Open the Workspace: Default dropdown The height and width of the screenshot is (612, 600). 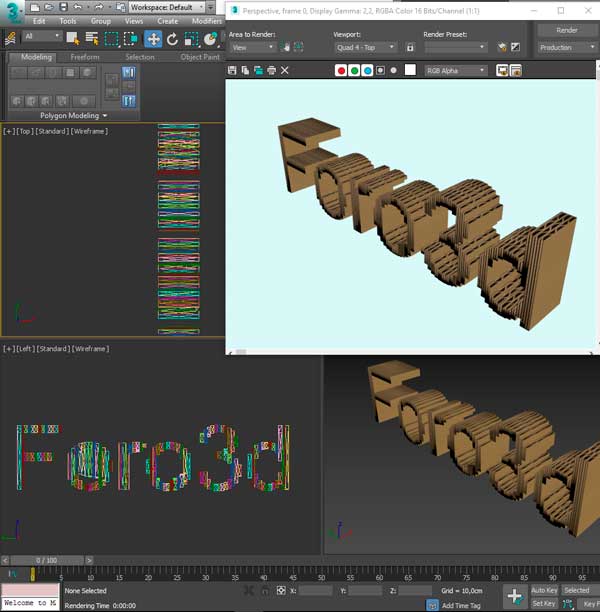click(167, 7)
